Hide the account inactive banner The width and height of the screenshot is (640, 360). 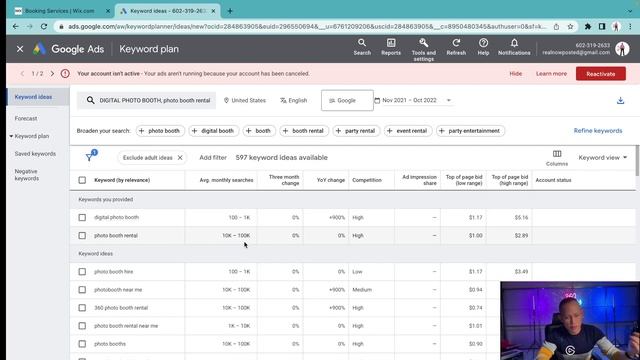point(516,73)
